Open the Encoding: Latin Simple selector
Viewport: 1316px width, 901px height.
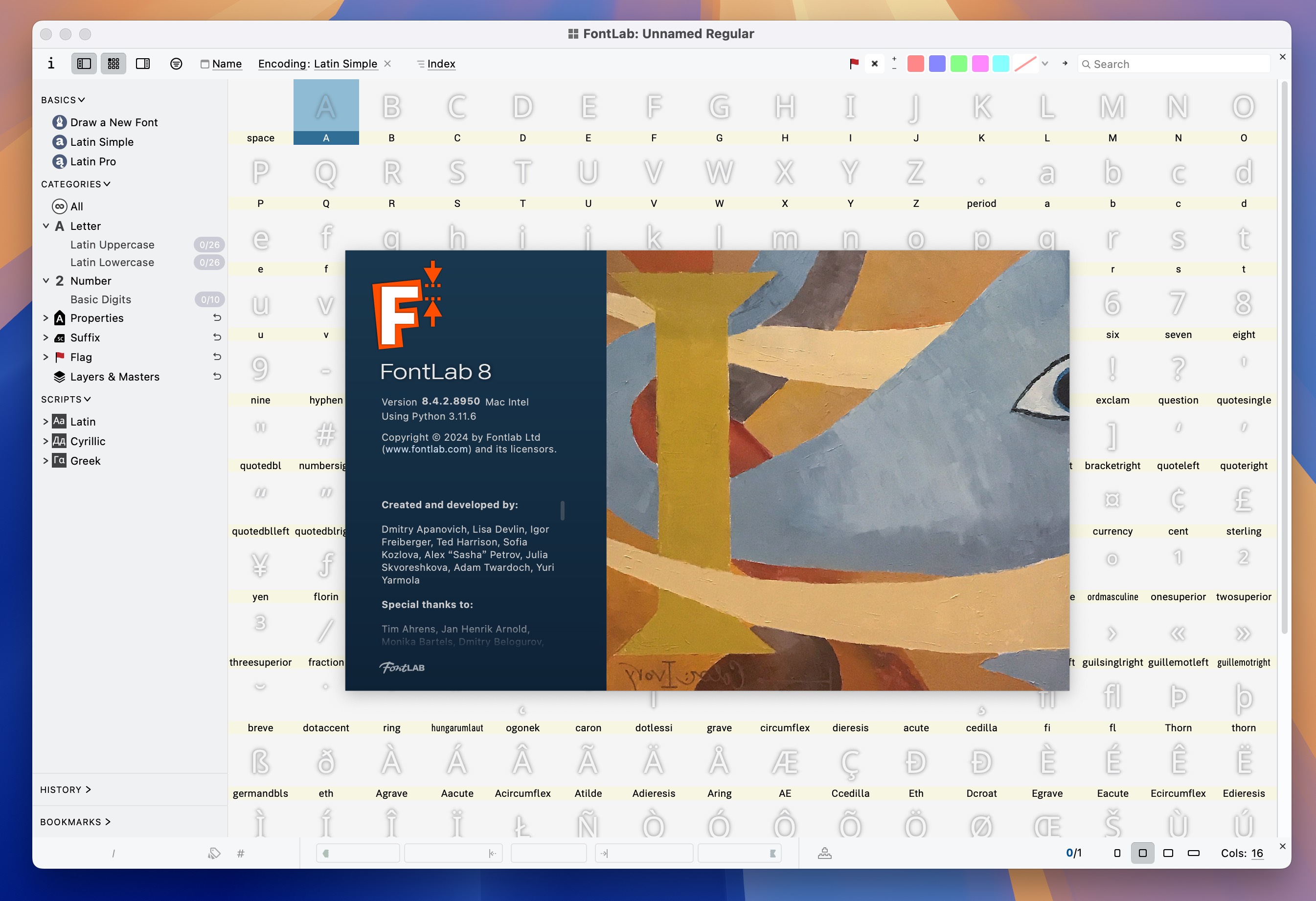pos(318,64)
